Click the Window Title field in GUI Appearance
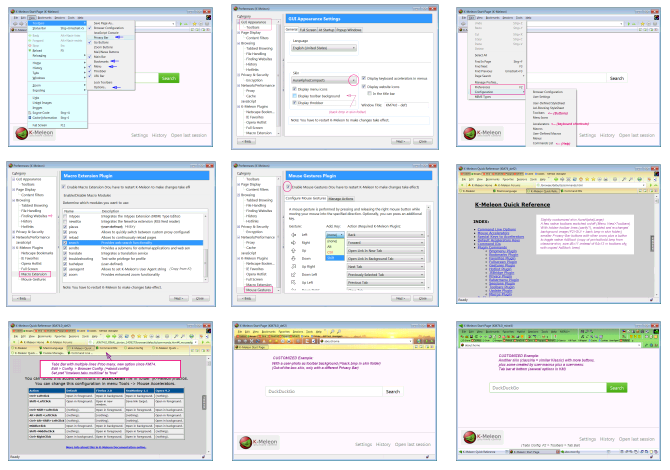Viewport: 670px width, 470px height. [x=406, y=105]
